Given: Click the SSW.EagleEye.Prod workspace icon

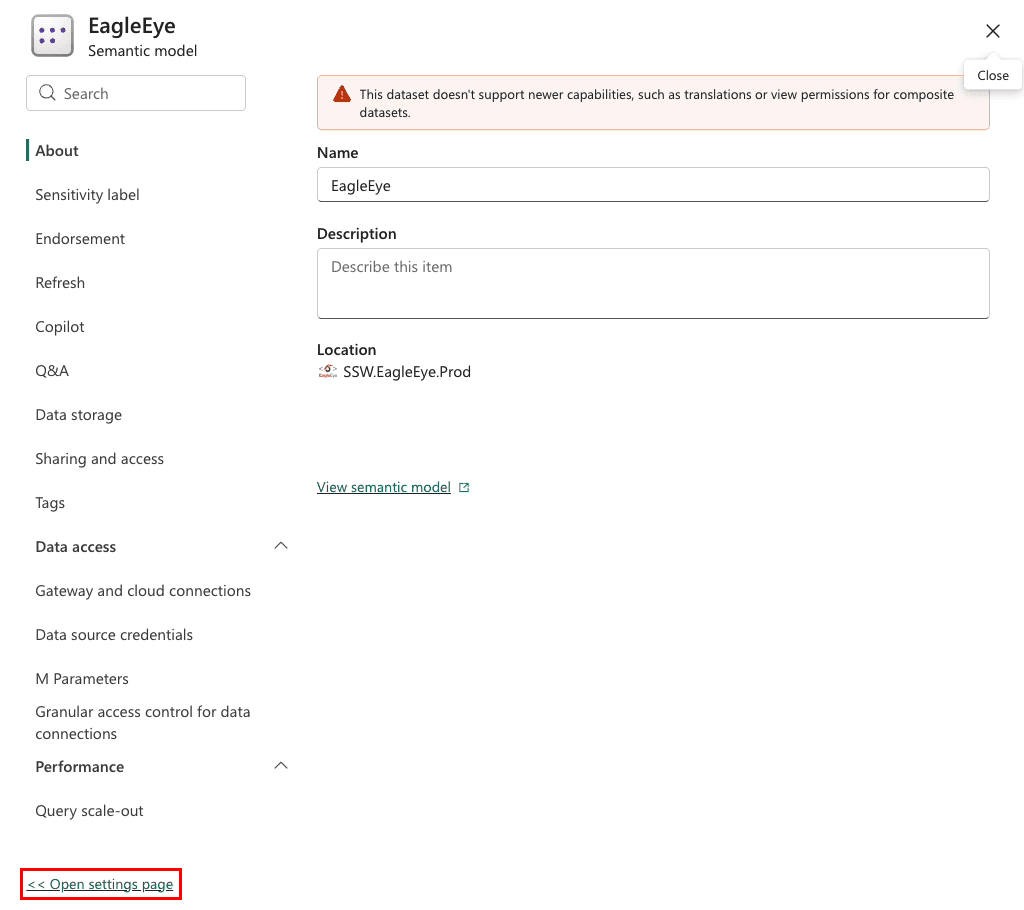Looking at the screenshot, I should click(327, 372).
